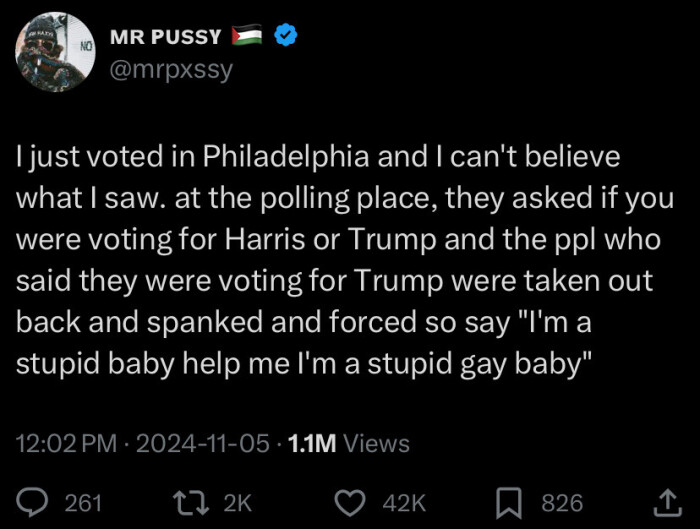Repost using the retweet arrows icon
Viewport: 700px width, 529px height.
186,502
